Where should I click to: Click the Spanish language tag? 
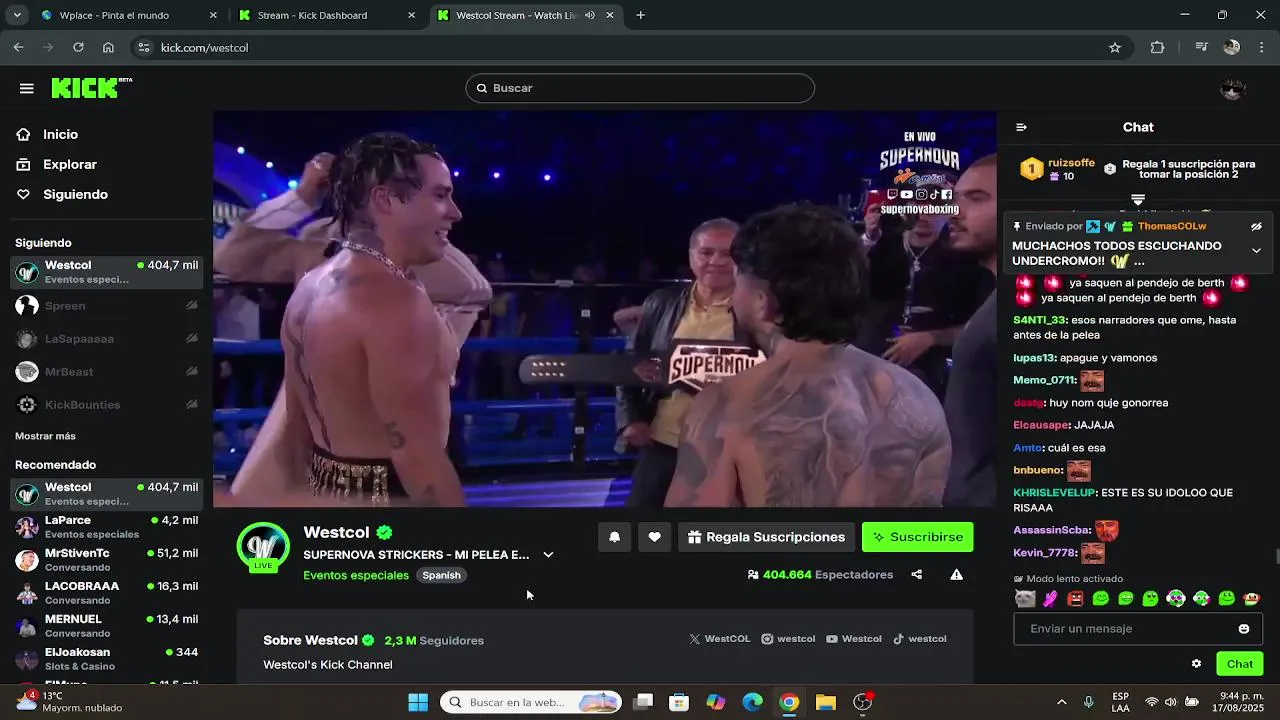pyautogui.click(x=441, y=575)
